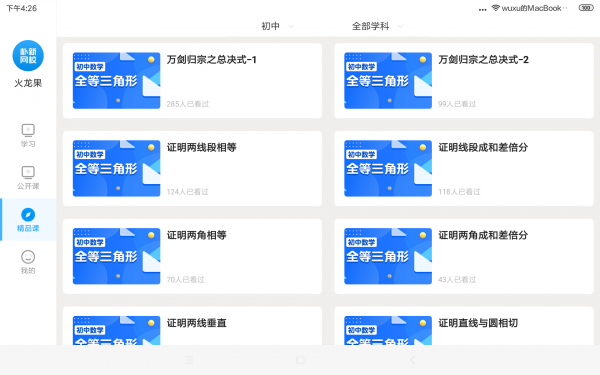
Task: Open the 证明两角相等 course card
Action: [192, 256]
